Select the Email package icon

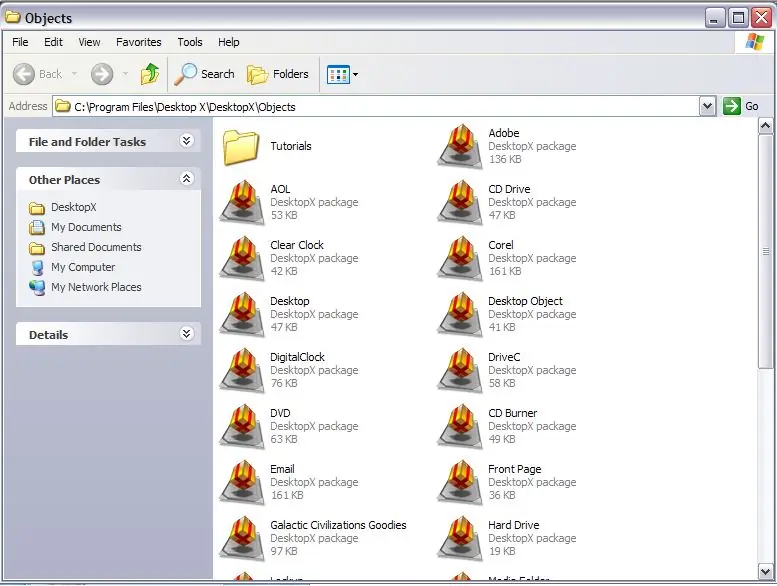(242, 482)
